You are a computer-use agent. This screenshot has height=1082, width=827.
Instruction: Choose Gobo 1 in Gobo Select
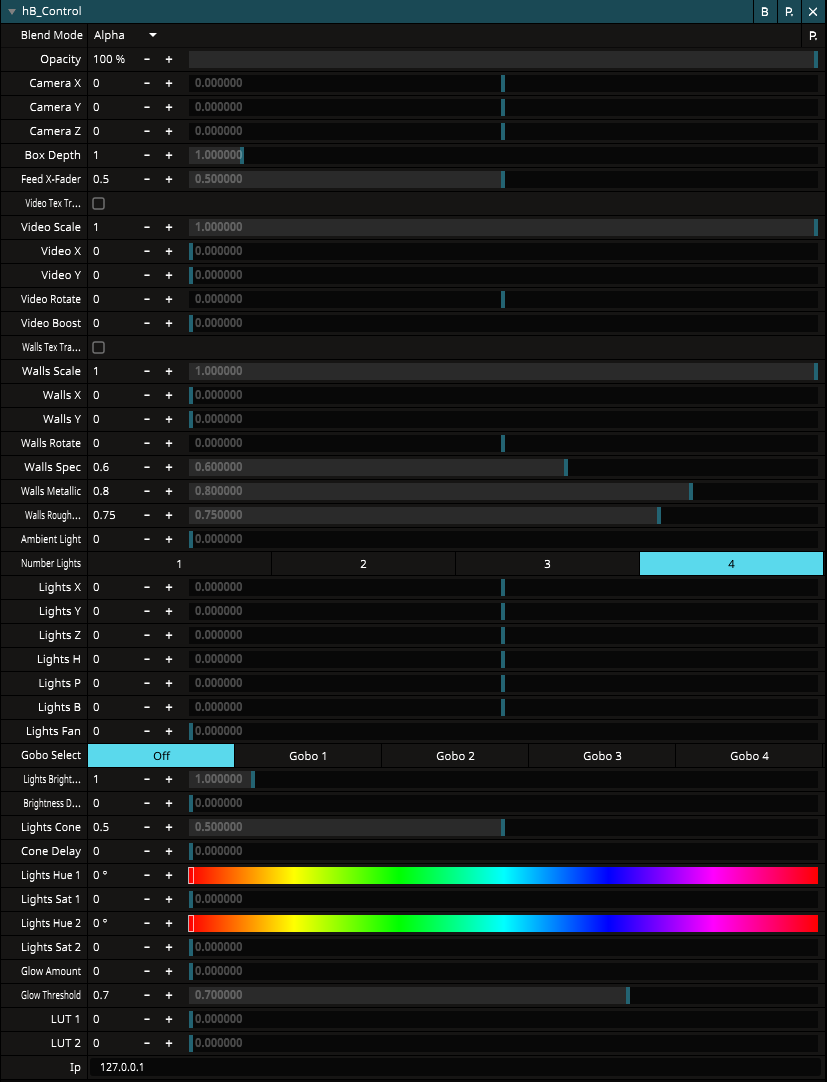(308, 756)
